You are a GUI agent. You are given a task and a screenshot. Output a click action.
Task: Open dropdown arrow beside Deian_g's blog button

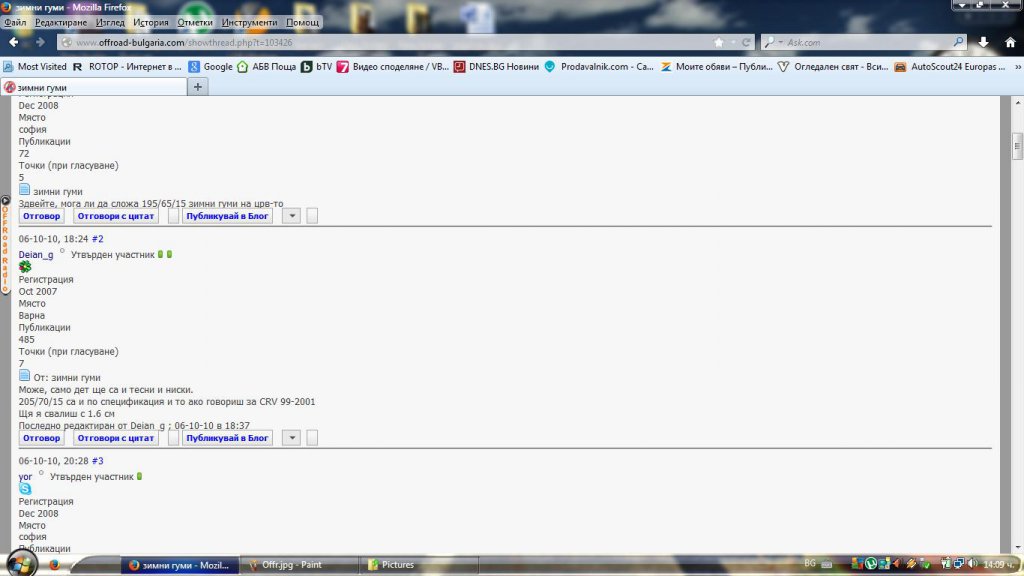tap(292, 438)
